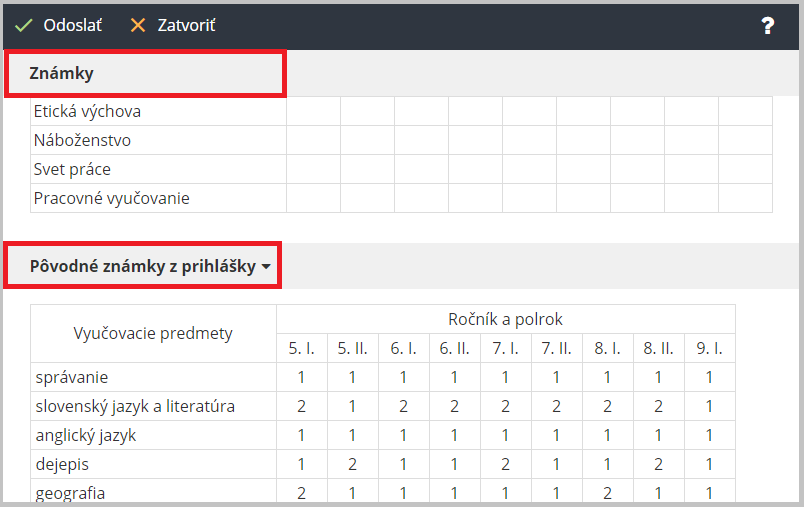Click first empty grade cell for Svet práce
Image resolution: width=804 pixels, height=507 pixels.
[x=313, y=169]
